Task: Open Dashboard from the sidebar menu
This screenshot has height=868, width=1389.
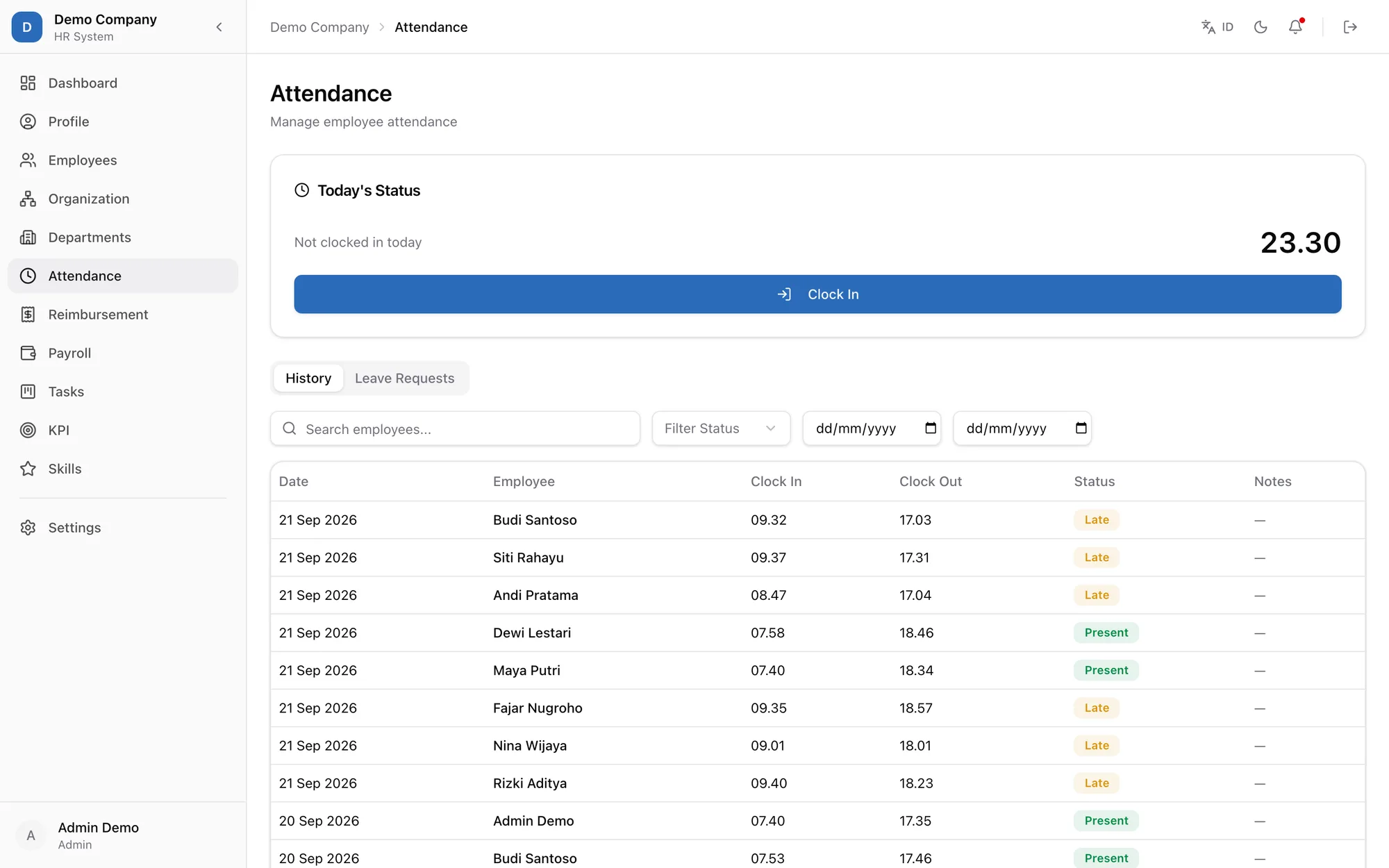Action: 123,83
